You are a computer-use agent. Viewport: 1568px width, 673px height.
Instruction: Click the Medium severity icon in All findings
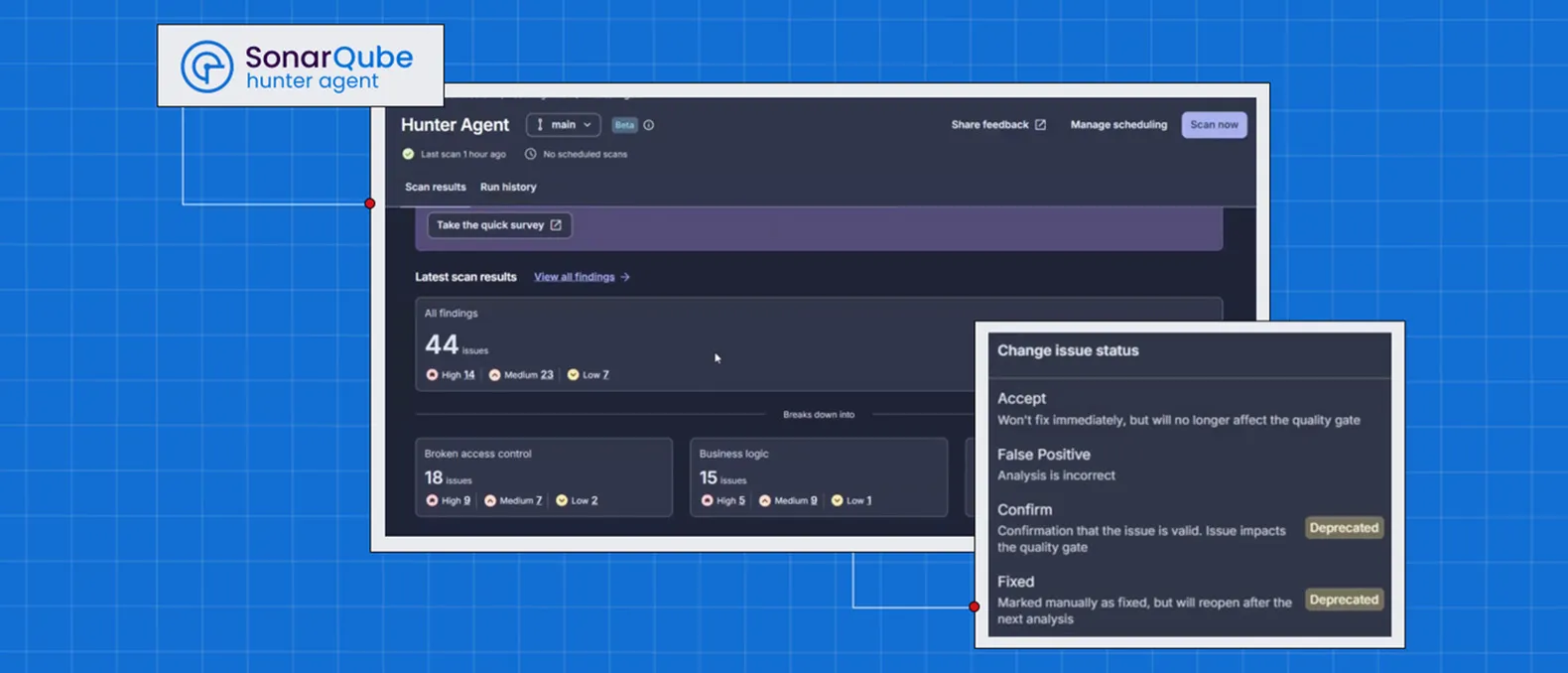click(494, 375)
